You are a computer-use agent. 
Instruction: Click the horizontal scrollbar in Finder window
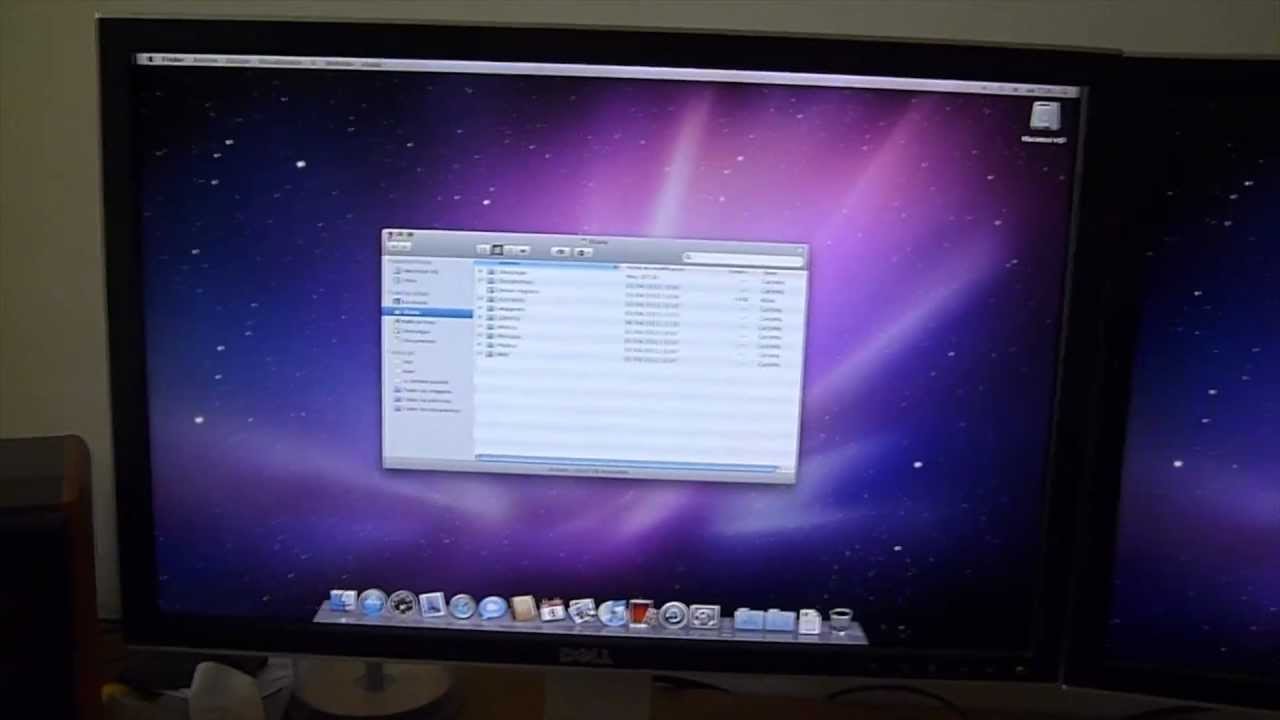pos(627,461)
